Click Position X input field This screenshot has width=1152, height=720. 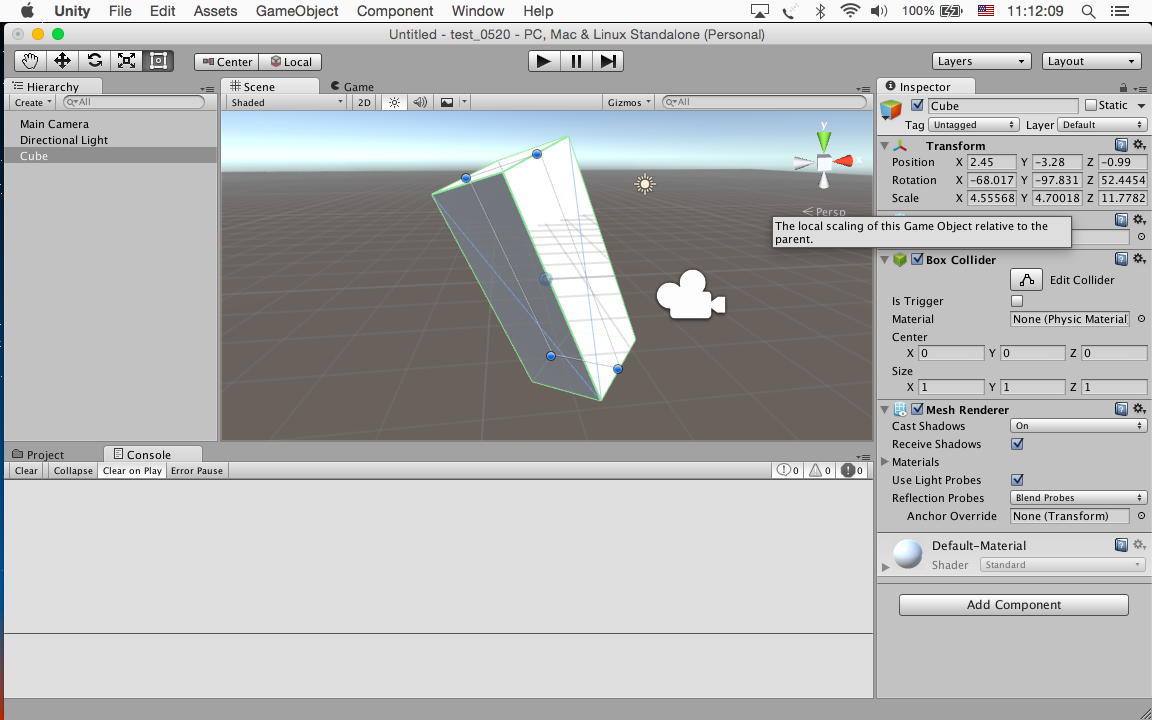[x=991, y=162]
